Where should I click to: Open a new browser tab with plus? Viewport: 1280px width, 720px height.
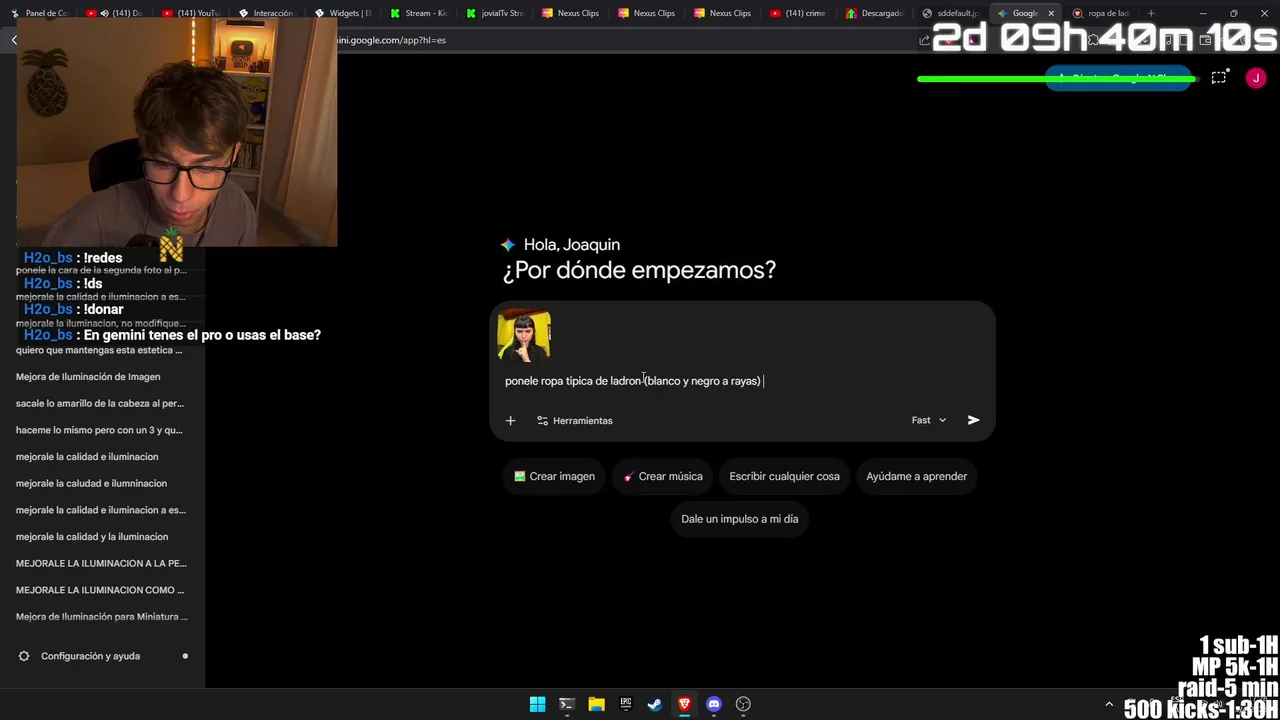[1151, 13]
